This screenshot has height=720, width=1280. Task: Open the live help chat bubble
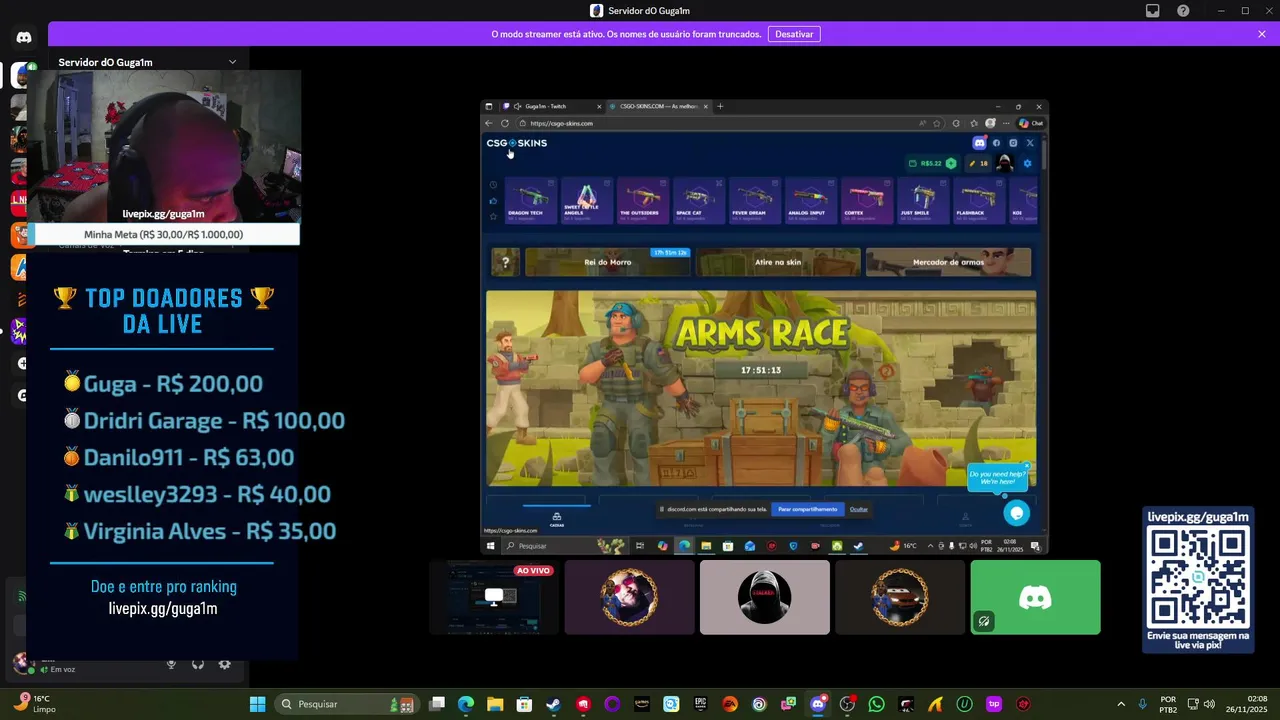1016,513
